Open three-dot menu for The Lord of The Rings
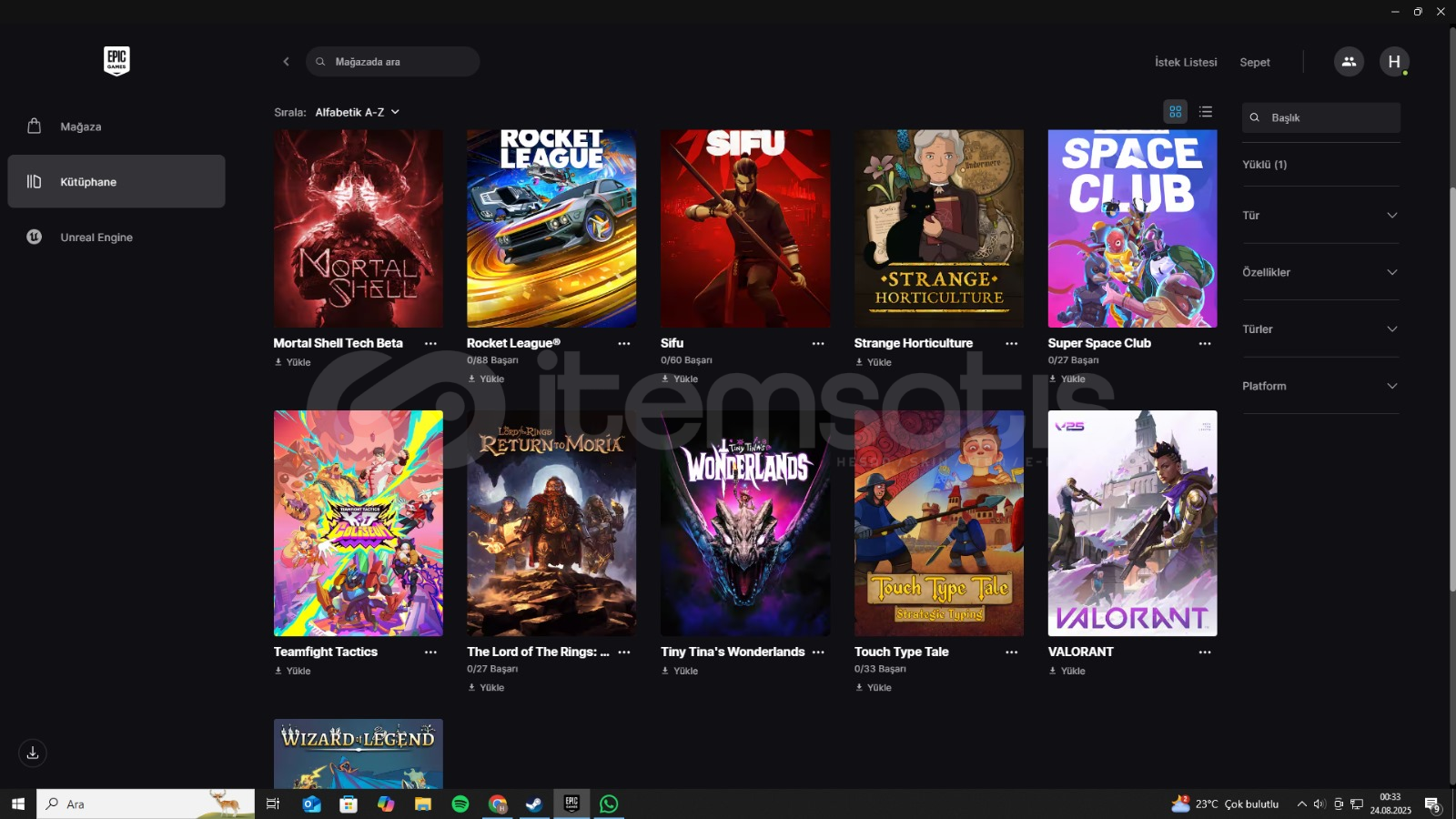Viewport: 1456px width, 819px height. (624, 652)
